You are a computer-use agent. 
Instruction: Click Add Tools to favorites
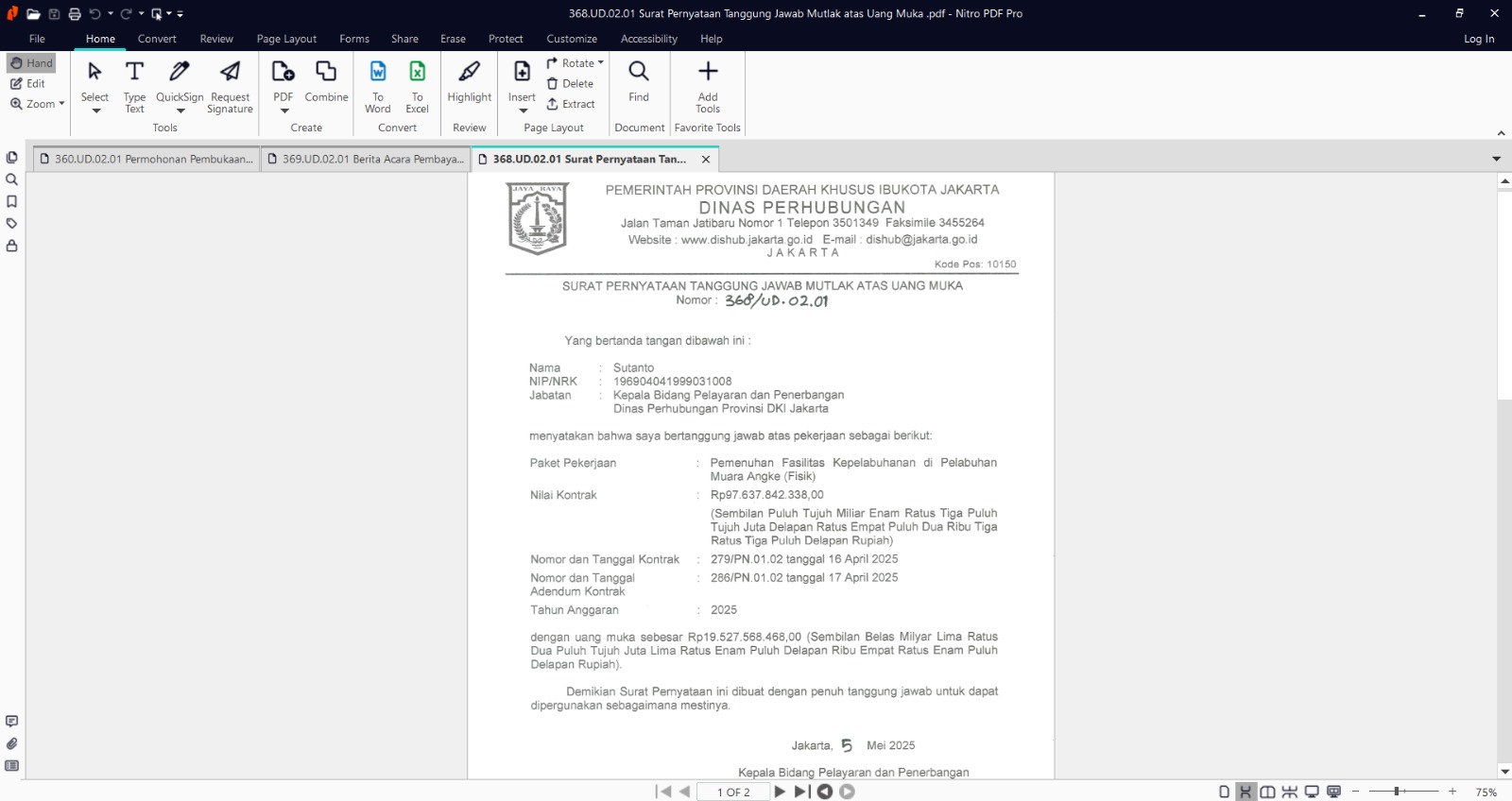(708, 87)
